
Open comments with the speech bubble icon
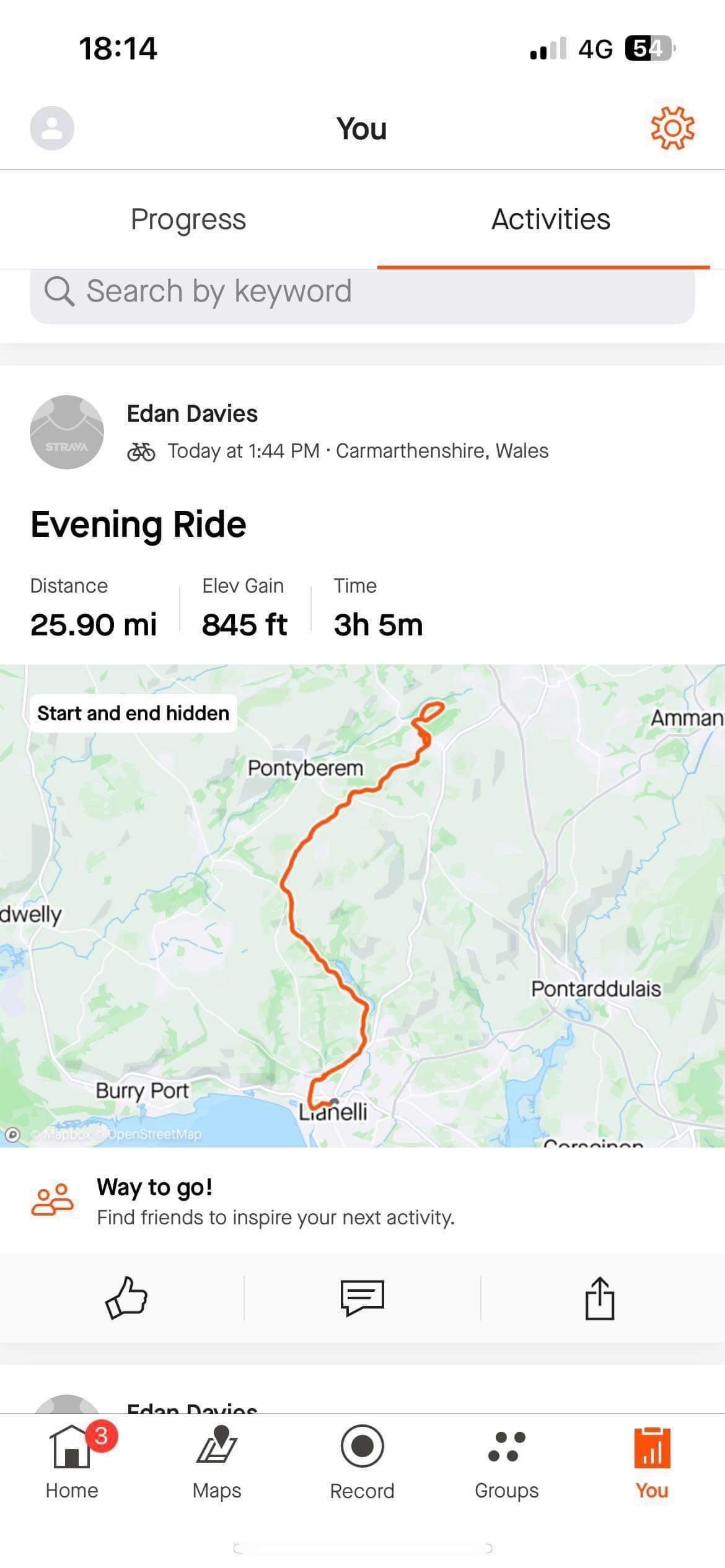click(362, 1297)
